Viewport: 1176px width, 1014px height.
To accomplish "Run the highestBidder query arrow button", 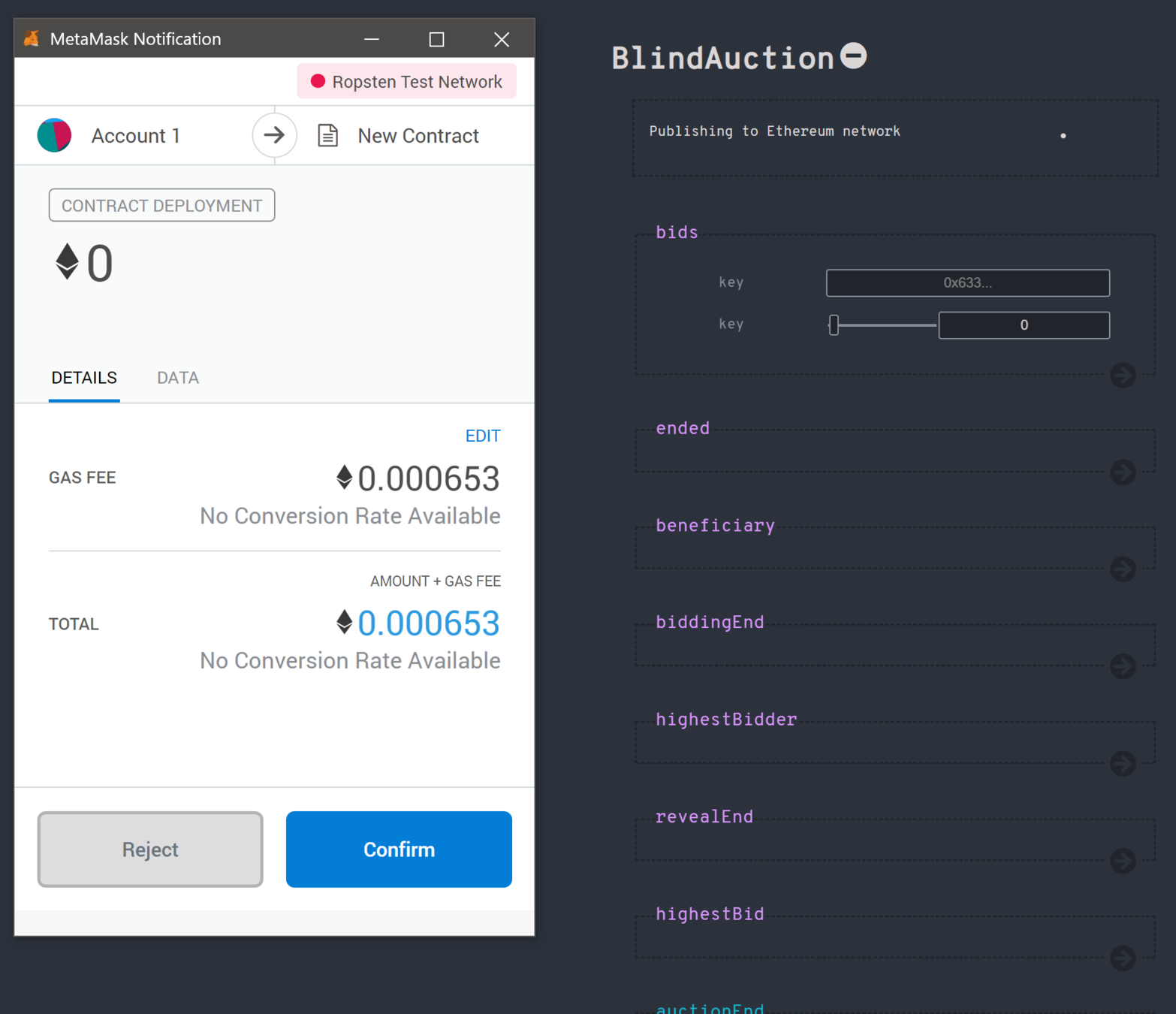I will (x=1123, y=764).
